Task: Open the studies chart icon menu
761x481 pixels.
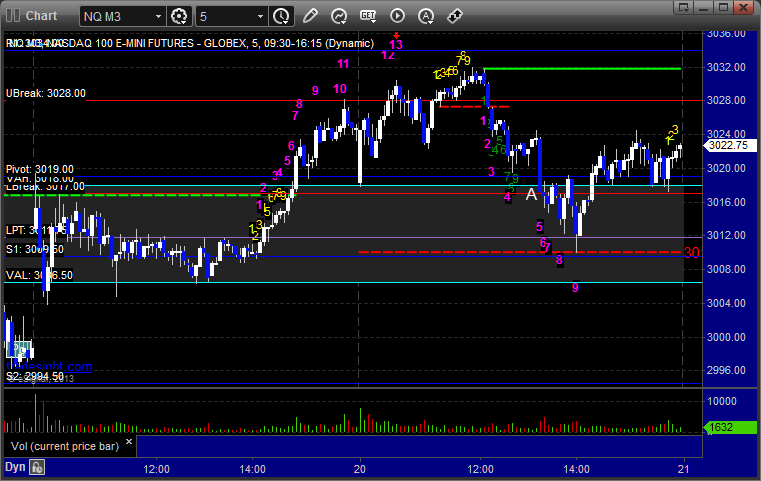Action: pyautogui.click(x=339, y=16)
